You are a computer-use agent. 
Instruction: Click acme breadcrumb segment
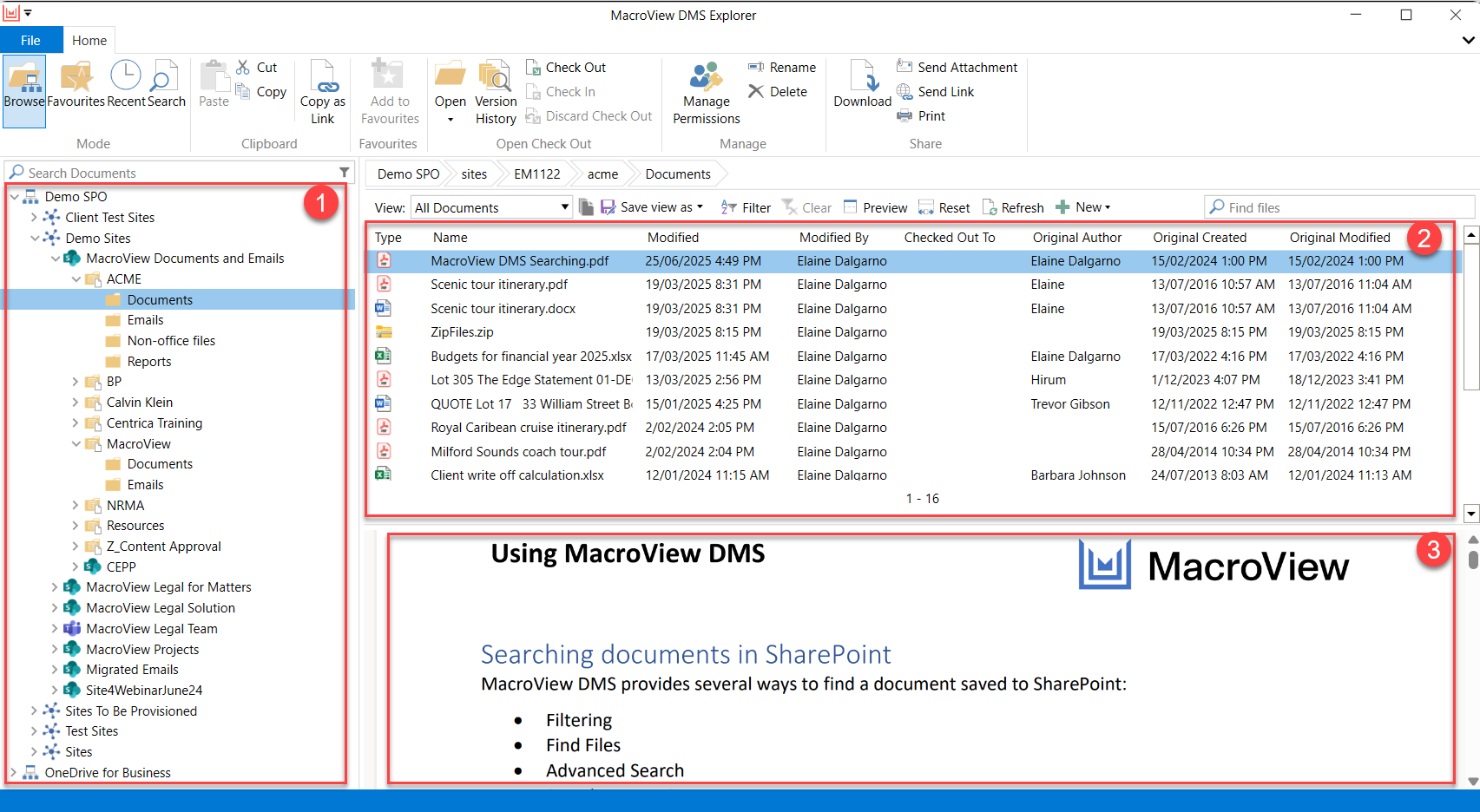click(602, 174)
